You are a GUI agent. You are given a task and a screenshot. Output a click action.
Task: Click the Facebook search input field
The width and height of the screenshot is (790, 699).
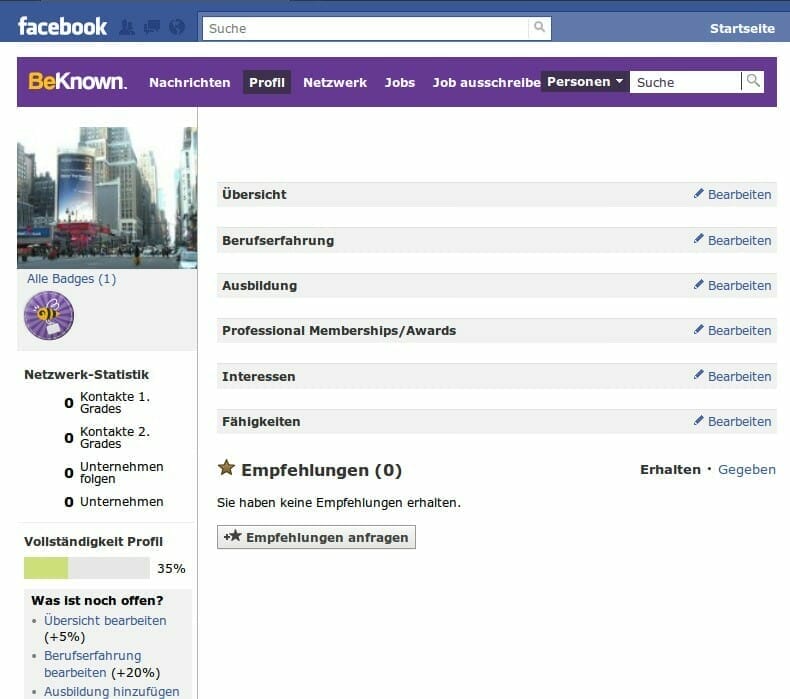(x=365, y=28)
